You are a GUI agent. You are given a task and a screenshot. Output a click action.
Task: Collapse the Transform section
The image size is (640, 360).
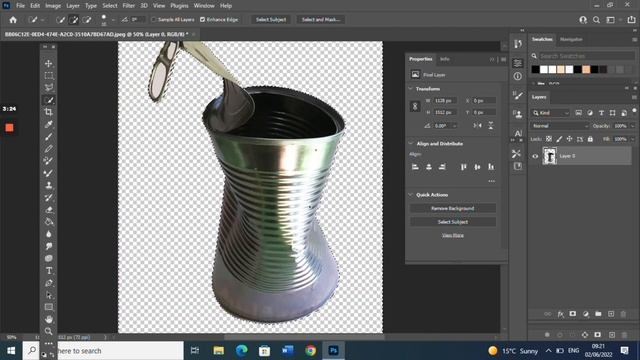click(411, 89)
